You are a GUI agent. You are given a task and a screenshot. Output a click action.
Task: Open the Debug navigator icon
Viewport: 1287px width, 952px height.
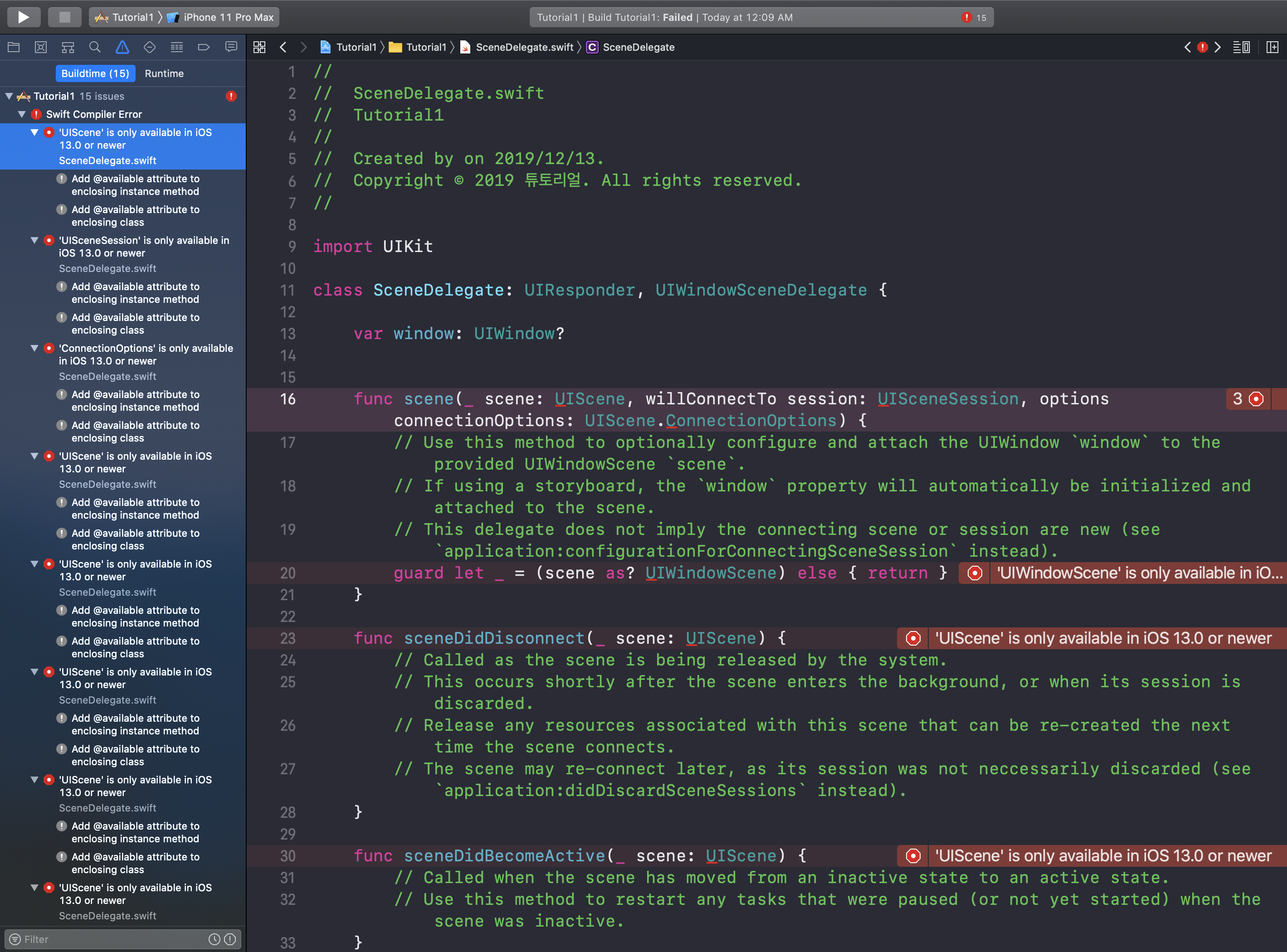176,47
